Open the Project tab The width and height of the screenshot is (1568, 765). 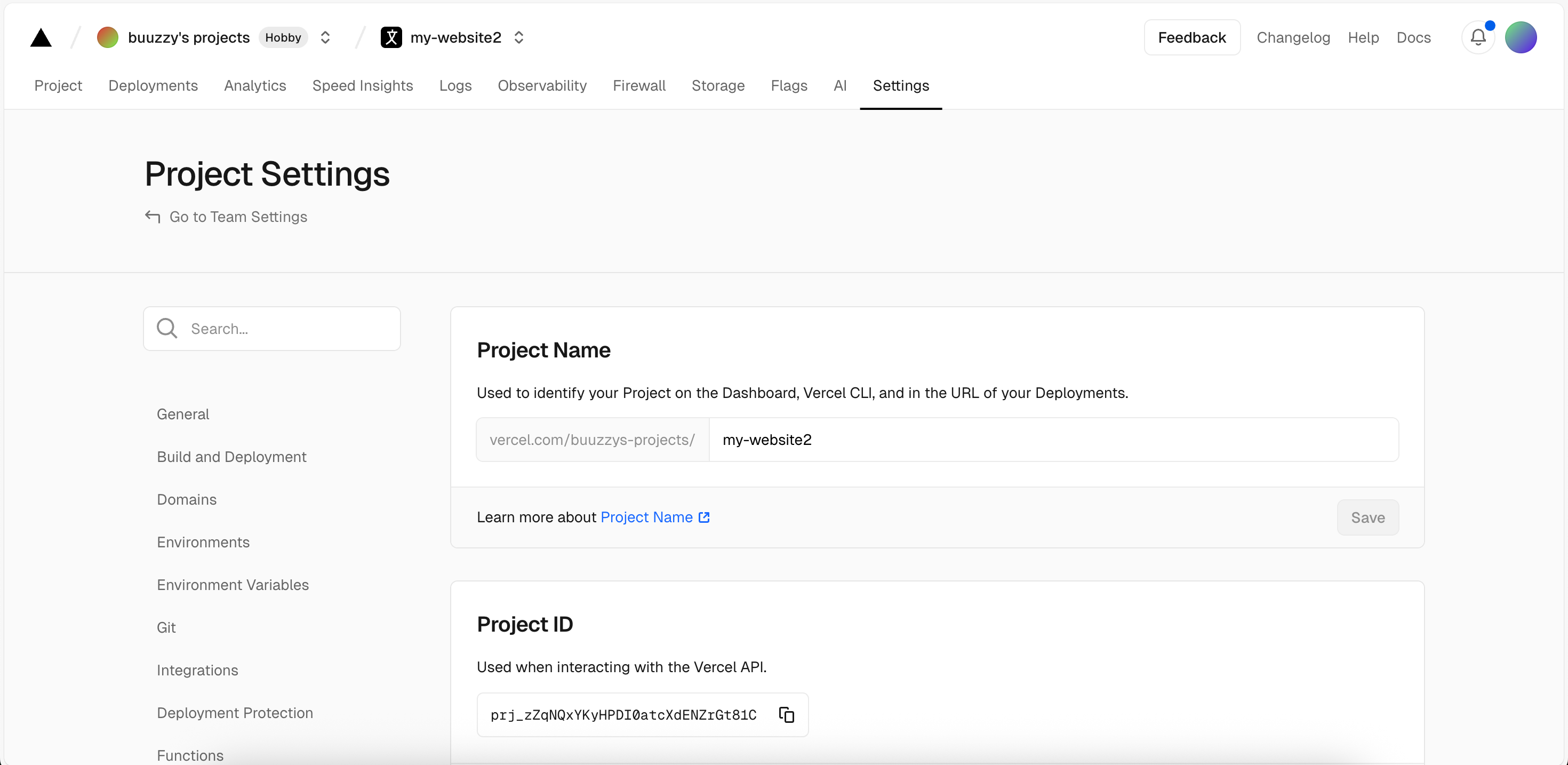pyautogui.click(x=58, y=86)
